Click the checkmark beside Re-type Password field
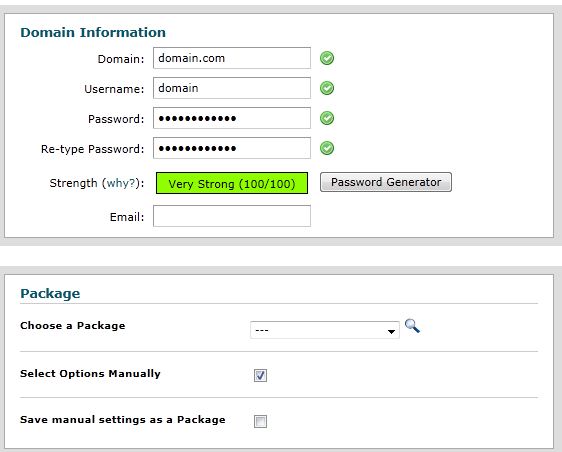562x452 pixels. (x=327, y=148)
